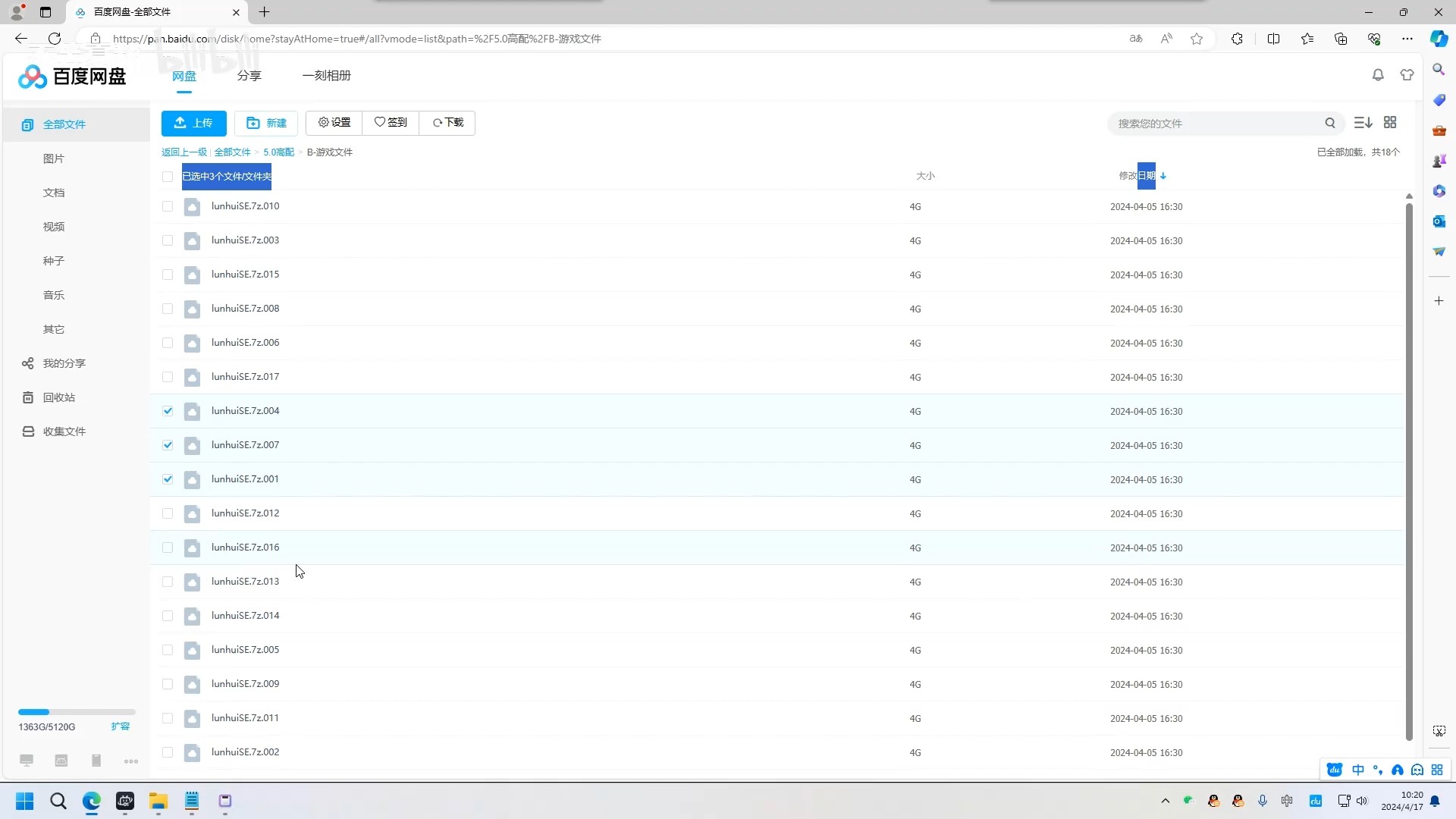1456x819 pixels.
Task: Show hidden system tray icons
Action: click(x=1166, y=801)
